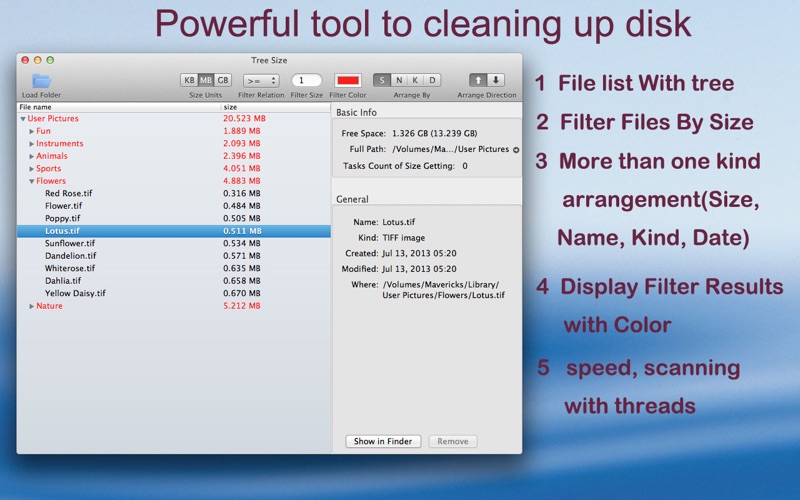Open the red Filter Color swatch
Image resolution: width=800 pixels, height=500 pixels.
[348, 81]
